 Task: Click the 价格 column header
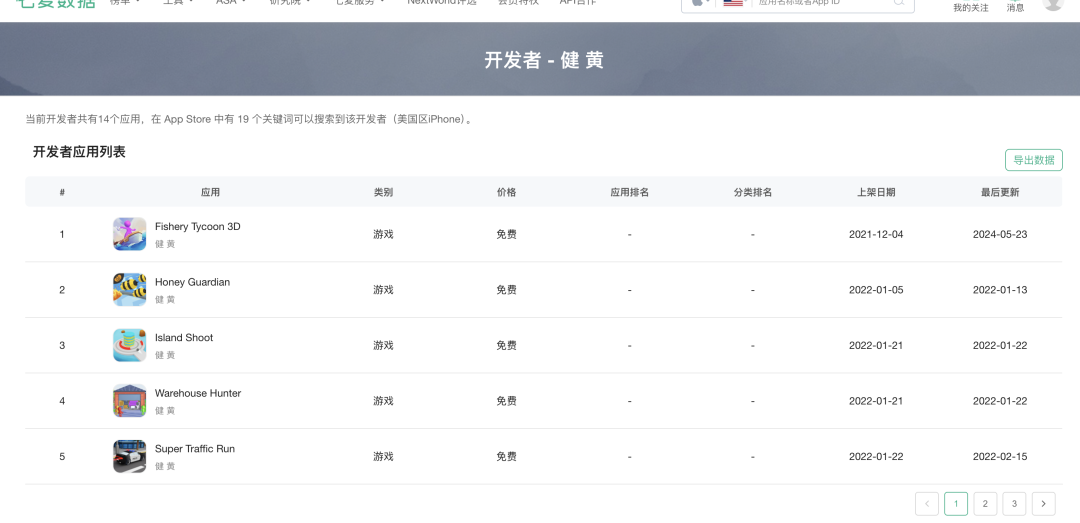pyautogui.click(x=506, y=192)
